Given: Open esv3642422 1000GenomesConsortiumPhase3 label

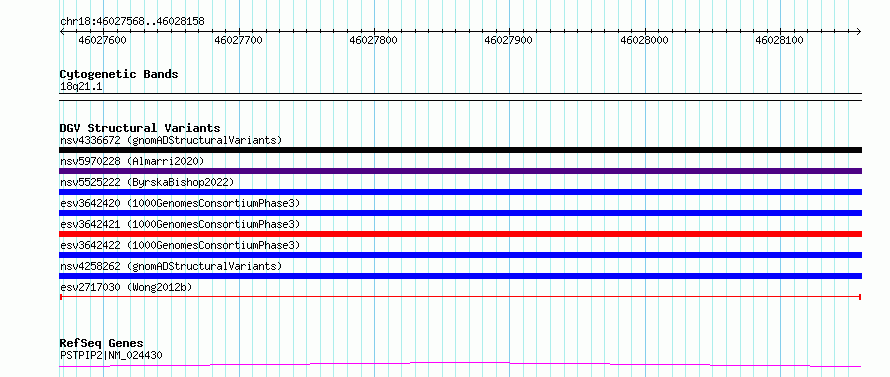Looking at the screenshot, I should click(x=180, y=245).
